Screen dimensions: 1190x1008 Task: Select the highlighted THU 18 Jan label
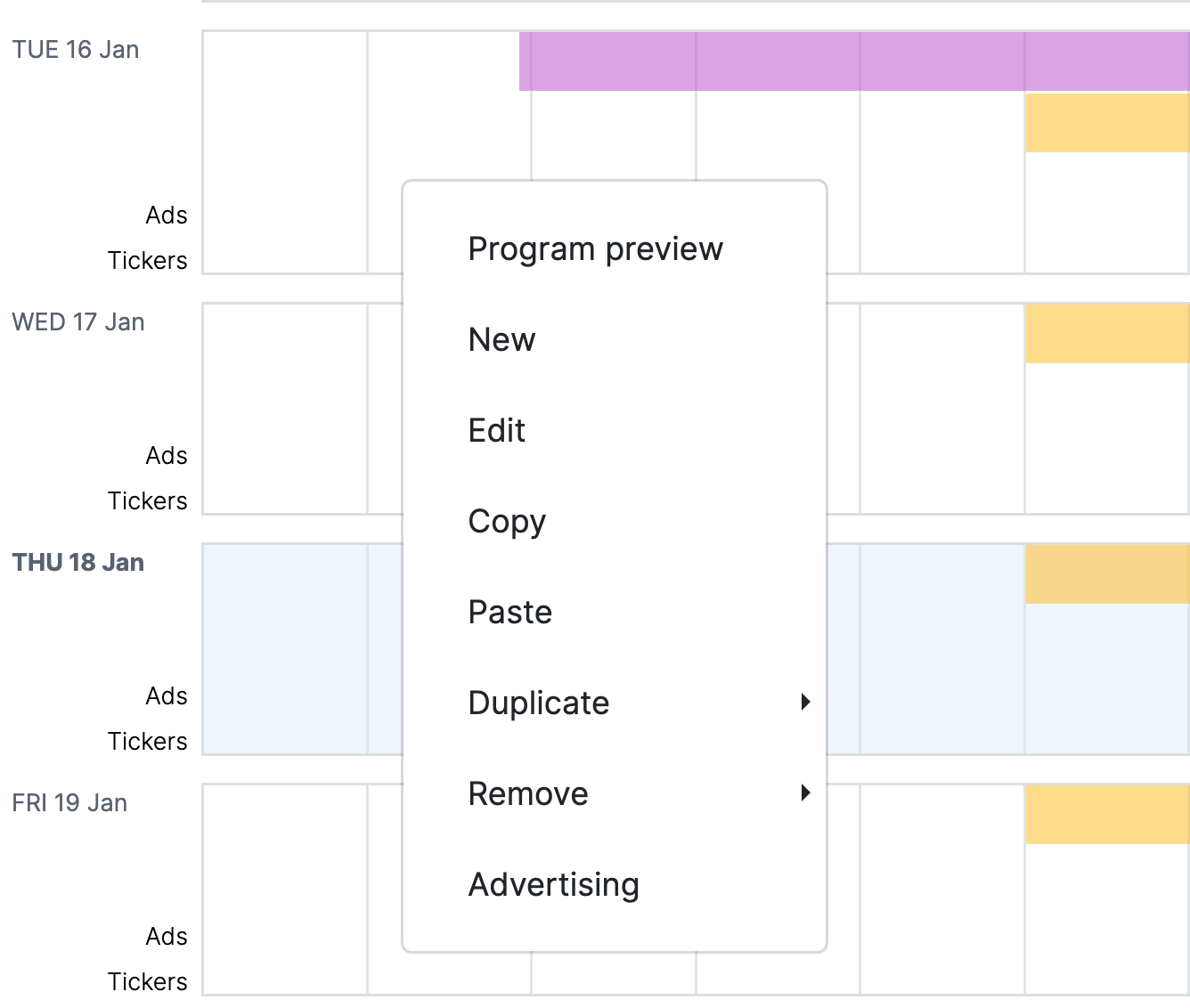pyautogui.click(x=77, y=562)
